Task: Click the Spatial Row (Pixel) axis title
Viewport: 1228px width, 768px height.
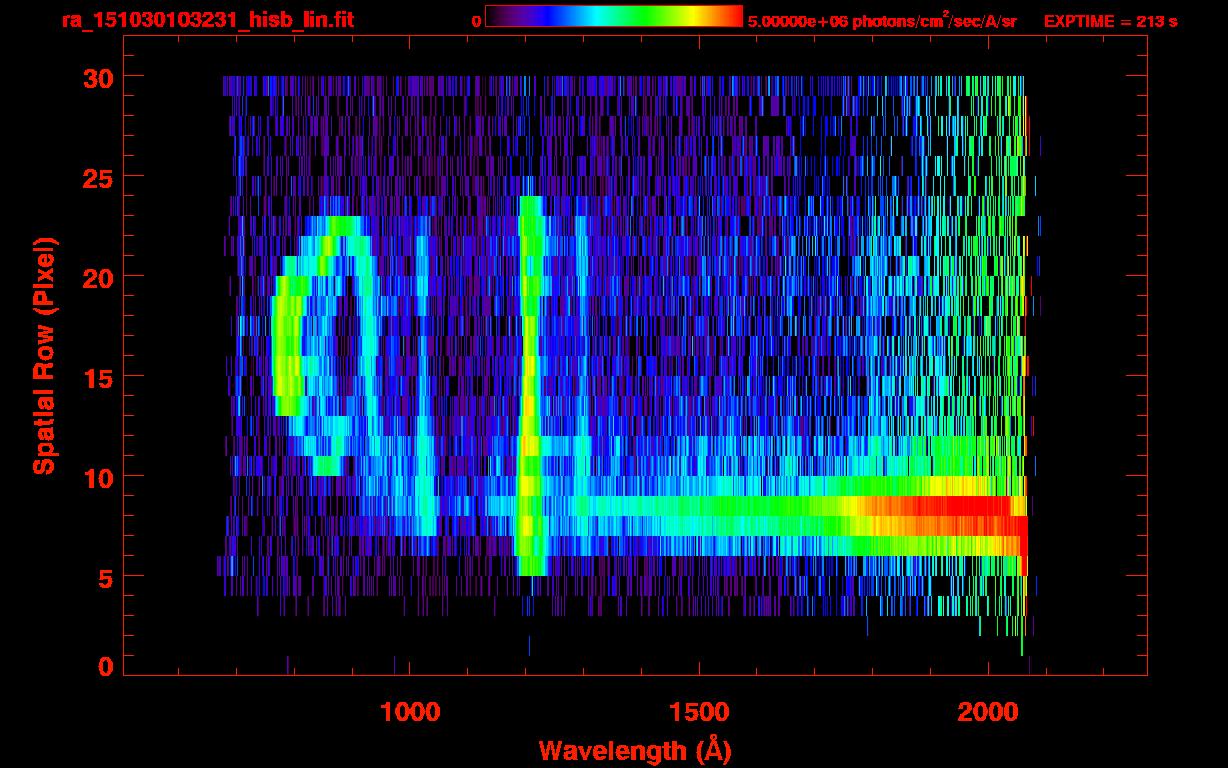Action: pyautogui.click(x=43, y=355)
